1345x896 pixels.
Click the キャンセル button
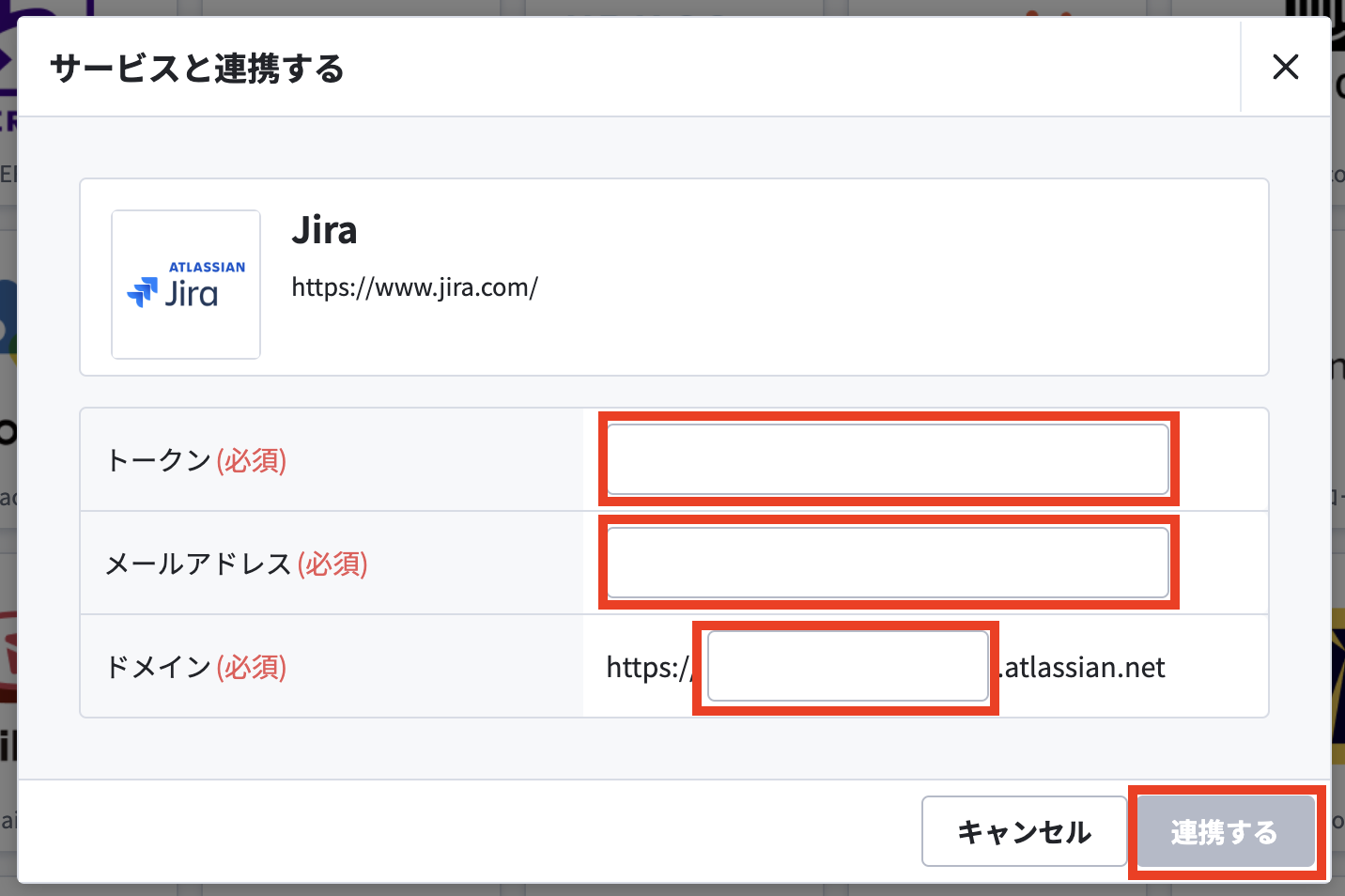tap(1024, 831)
